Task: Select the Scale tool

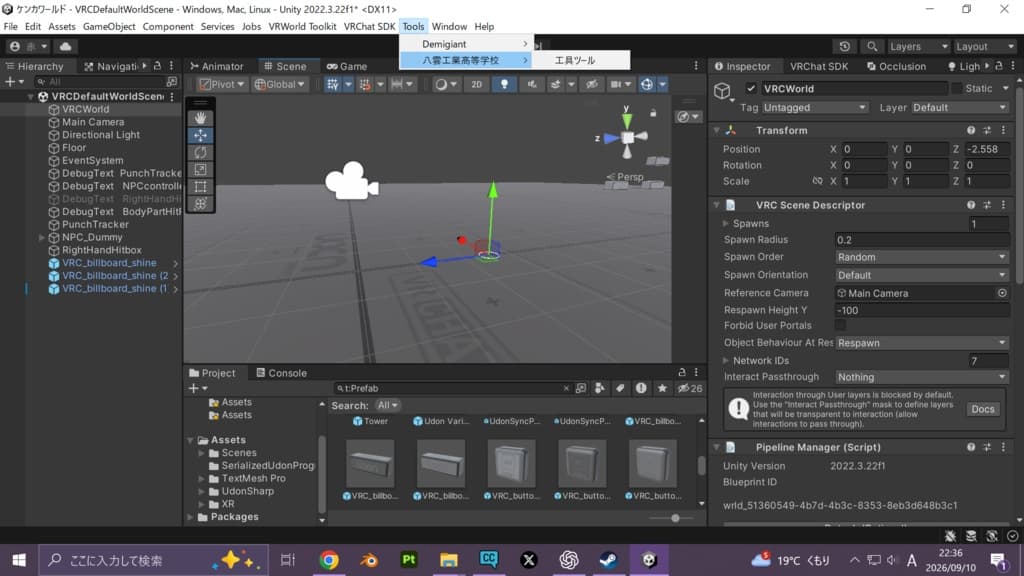Action: (x=200, y=169)
